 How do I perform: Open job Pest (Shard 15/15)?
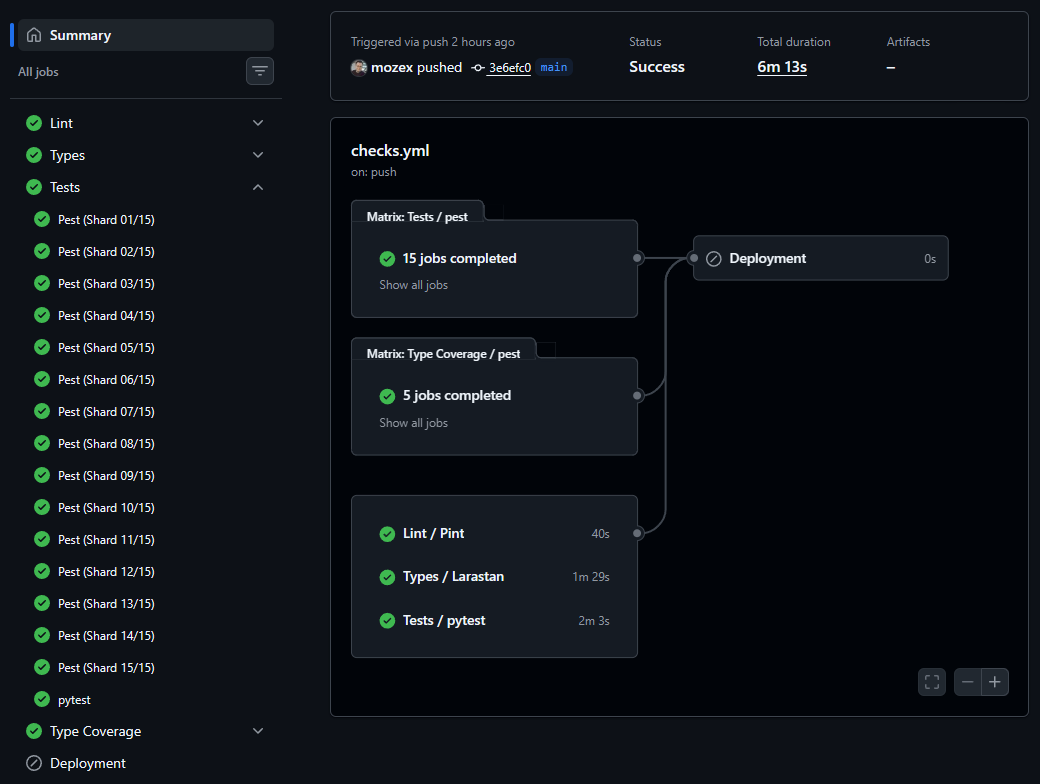pyautogui.click(x=106, y=667)
